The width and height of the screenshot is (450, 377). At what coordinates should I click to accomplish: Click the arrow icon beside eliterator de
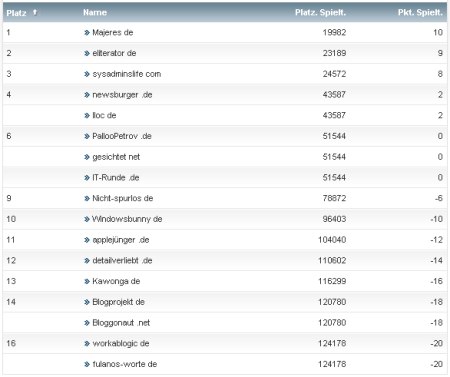[x=87, y=53]
